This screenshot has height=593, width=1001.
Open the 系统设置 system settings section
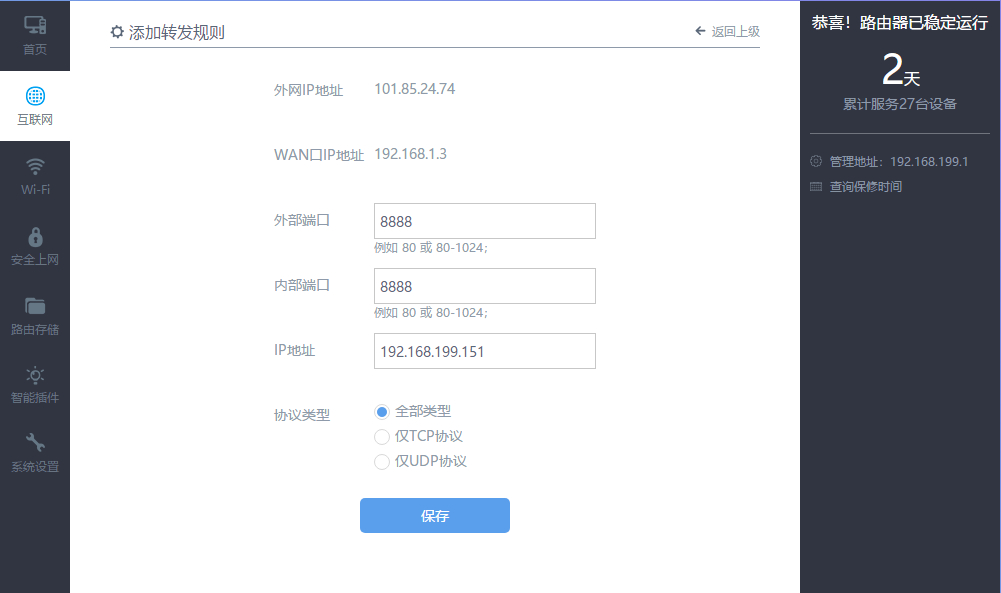[x=35, y=450]
